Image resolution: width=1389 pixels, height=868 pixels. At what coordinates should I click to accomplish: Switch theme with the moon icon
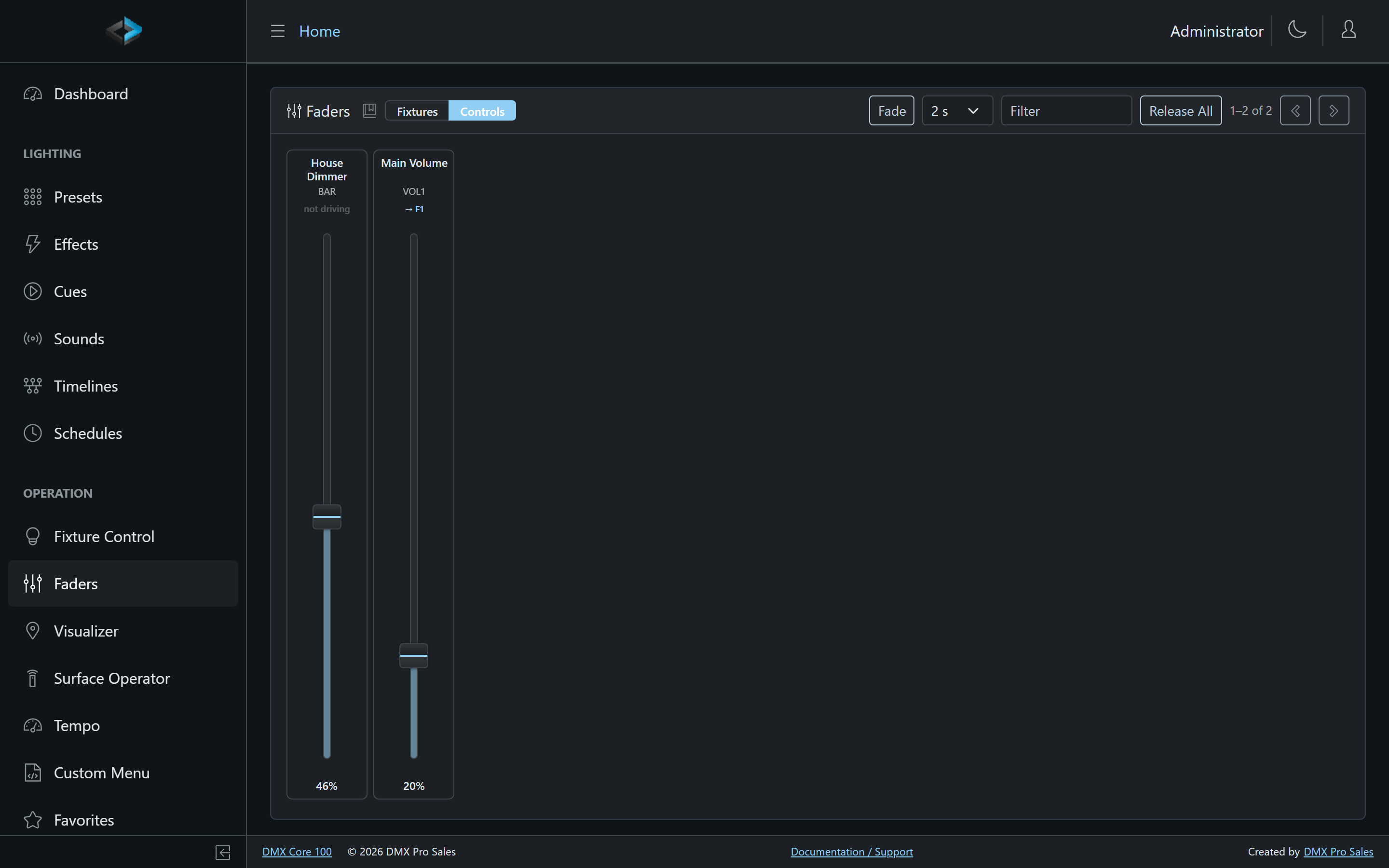coord(1297,29)
